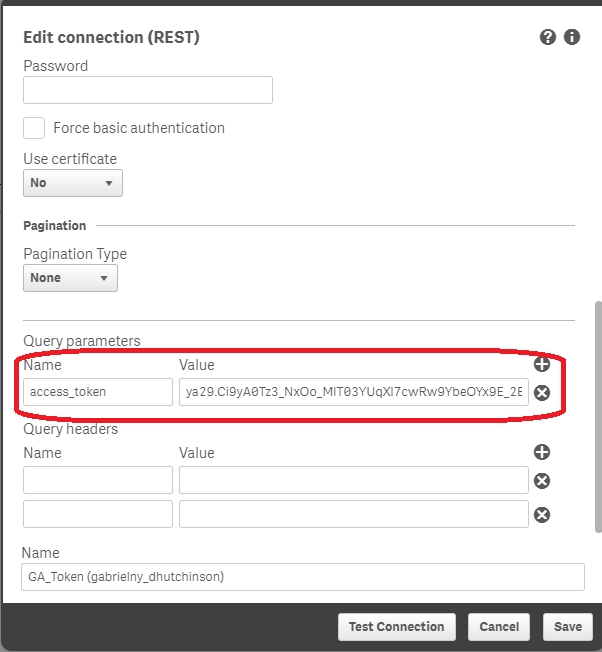Open the help question mark icon
Screen dimensions: 602x652
tap(548, 37)
